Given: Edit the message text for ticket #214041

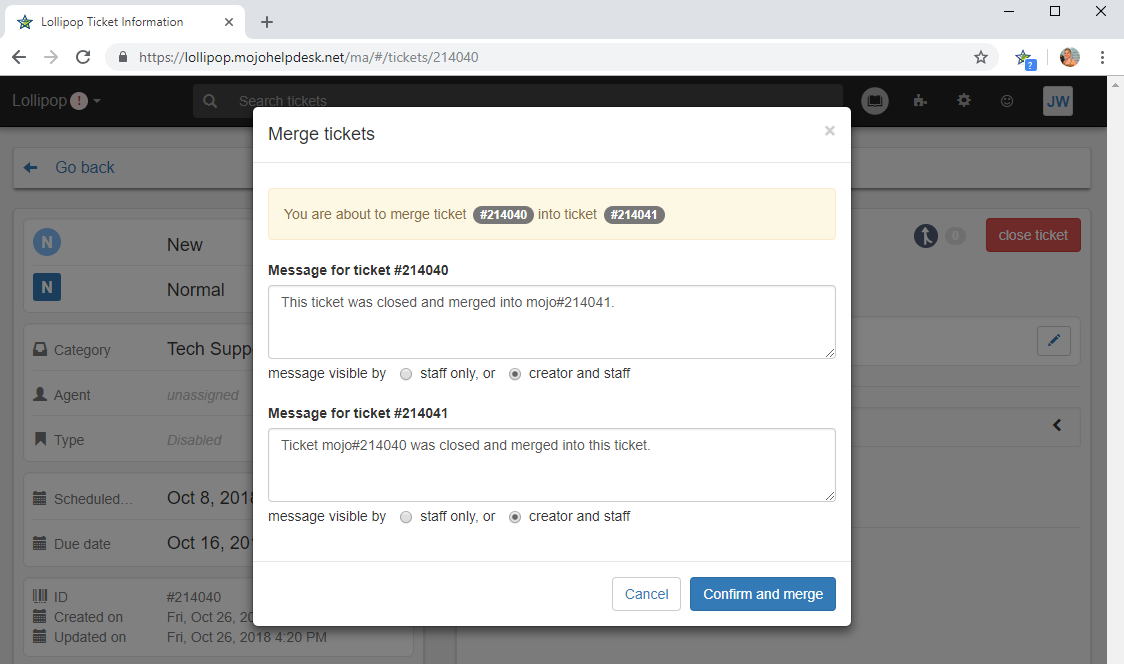Looking at the screenshot, I should (551, 464).
